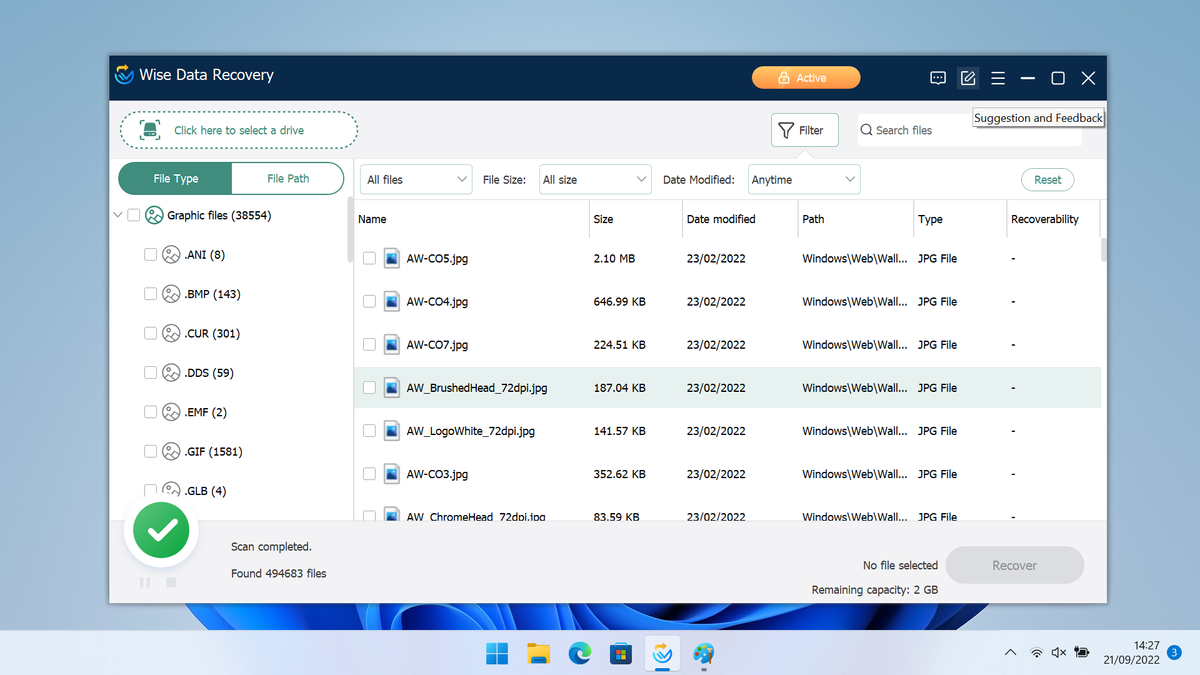Click the search magnifier icon
Viewport: 1200px width, 675px height.
coord(866,130)
